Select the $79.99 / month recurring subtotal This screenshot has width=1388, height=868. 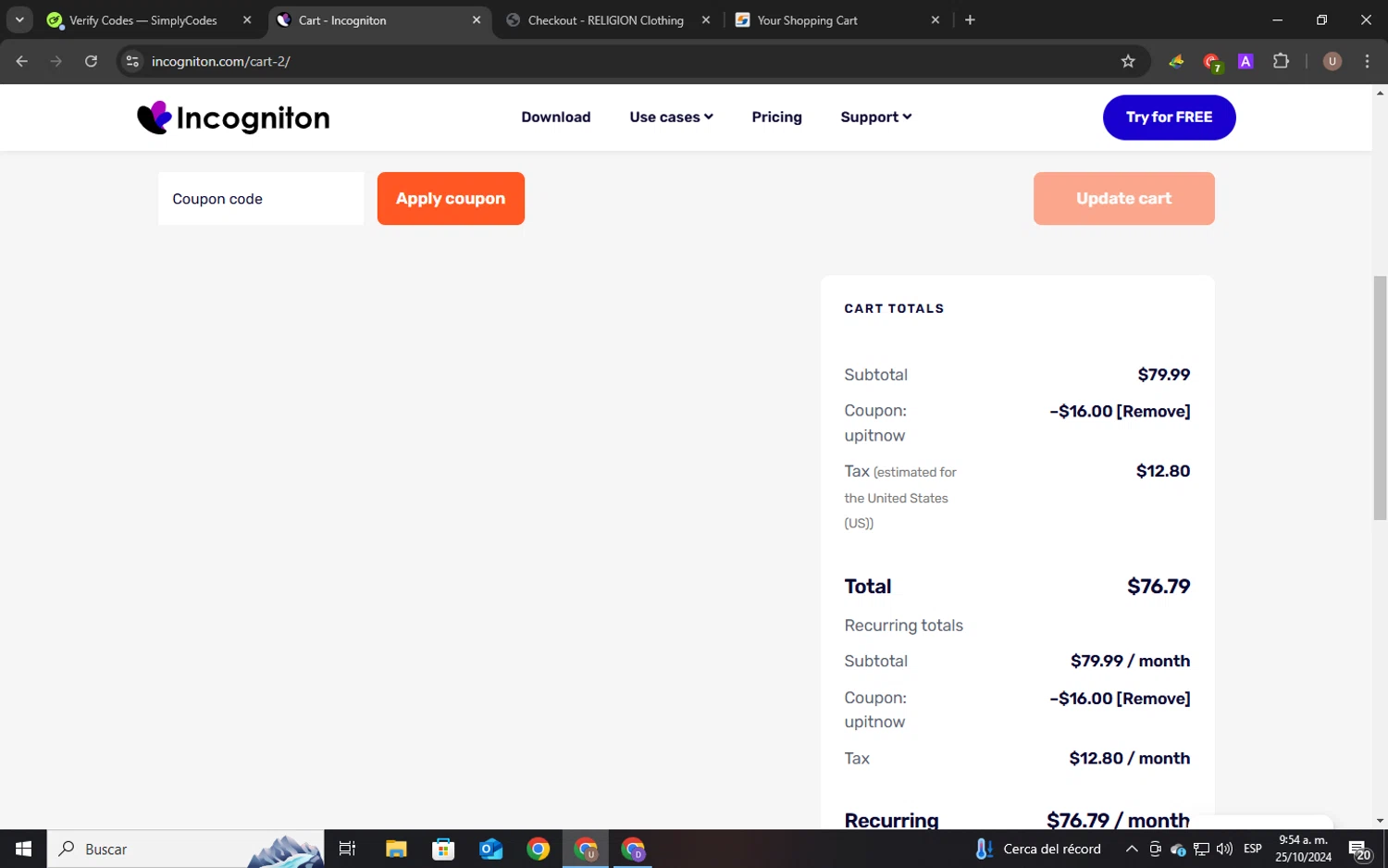tap(1130, 661)
